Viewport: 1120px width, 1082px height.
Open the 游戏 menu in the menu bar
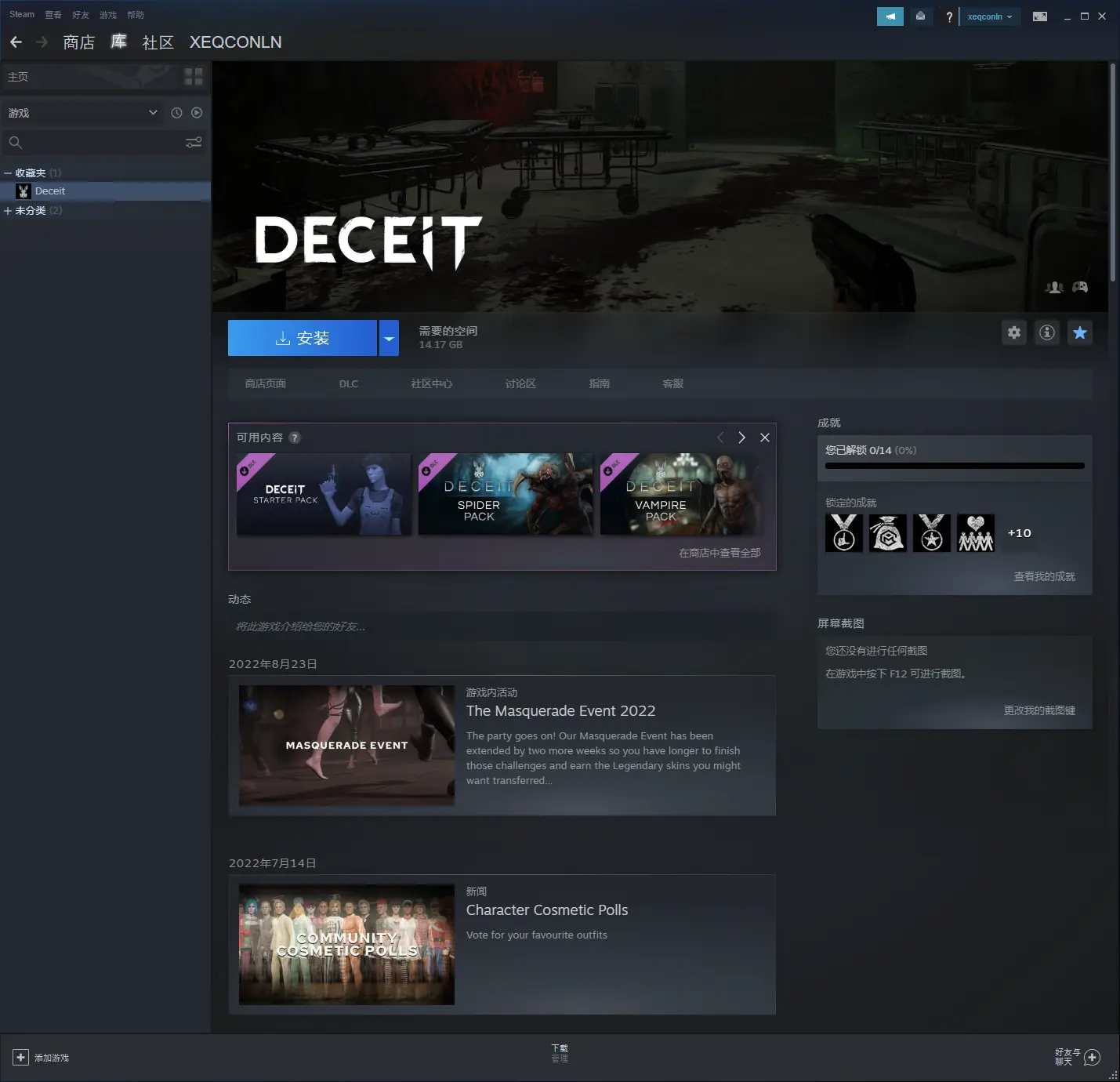point(108,15)
